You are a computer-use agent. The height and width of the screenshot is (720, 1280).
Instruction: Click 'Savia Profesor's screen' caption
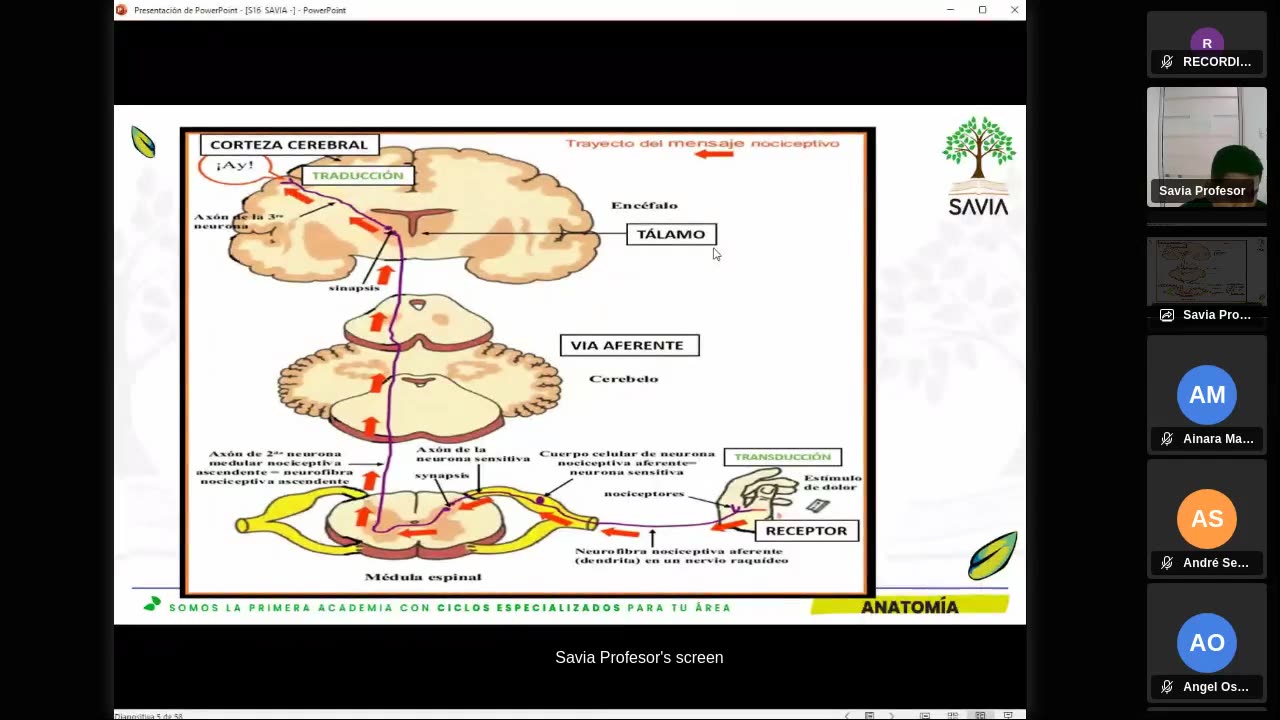639,658
